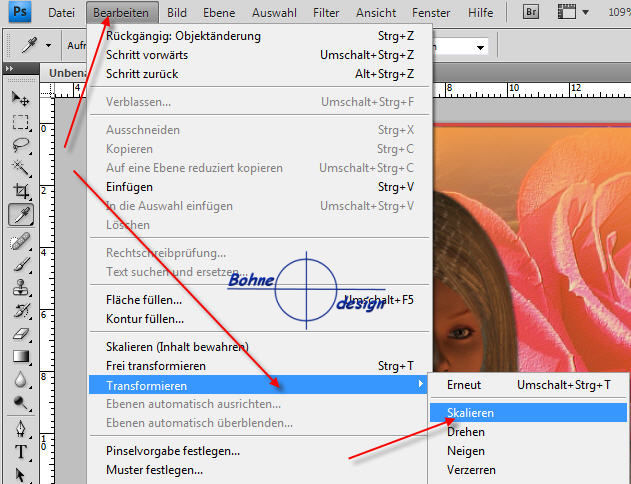Select the Brush tool in toolbox
This screenshot has height=484, width=631.
20,263
